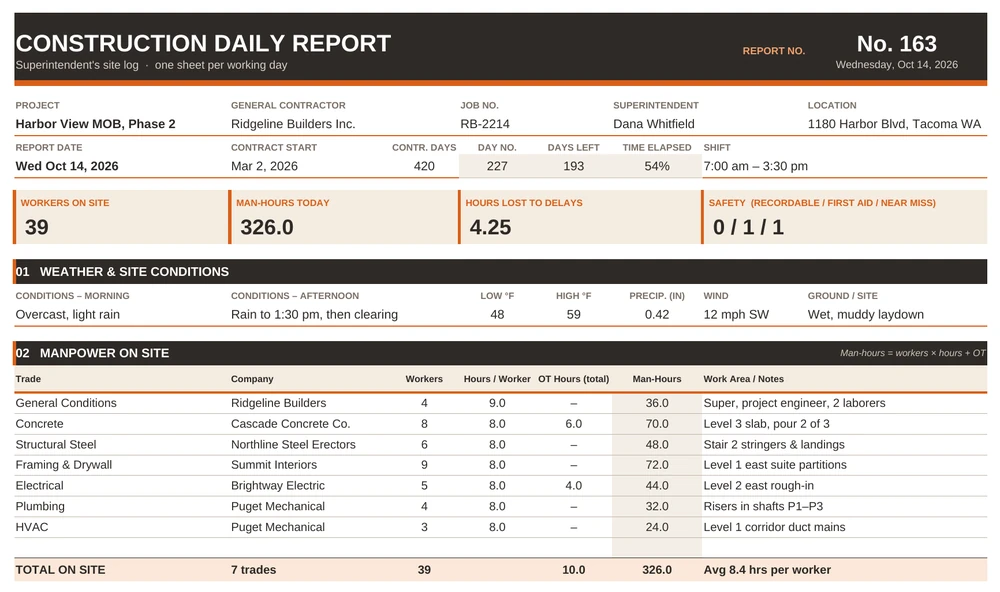This screenshot has width=1000, height=592.
Task: Select Super, project engineer, 2 laborers note
Action: 794,403
